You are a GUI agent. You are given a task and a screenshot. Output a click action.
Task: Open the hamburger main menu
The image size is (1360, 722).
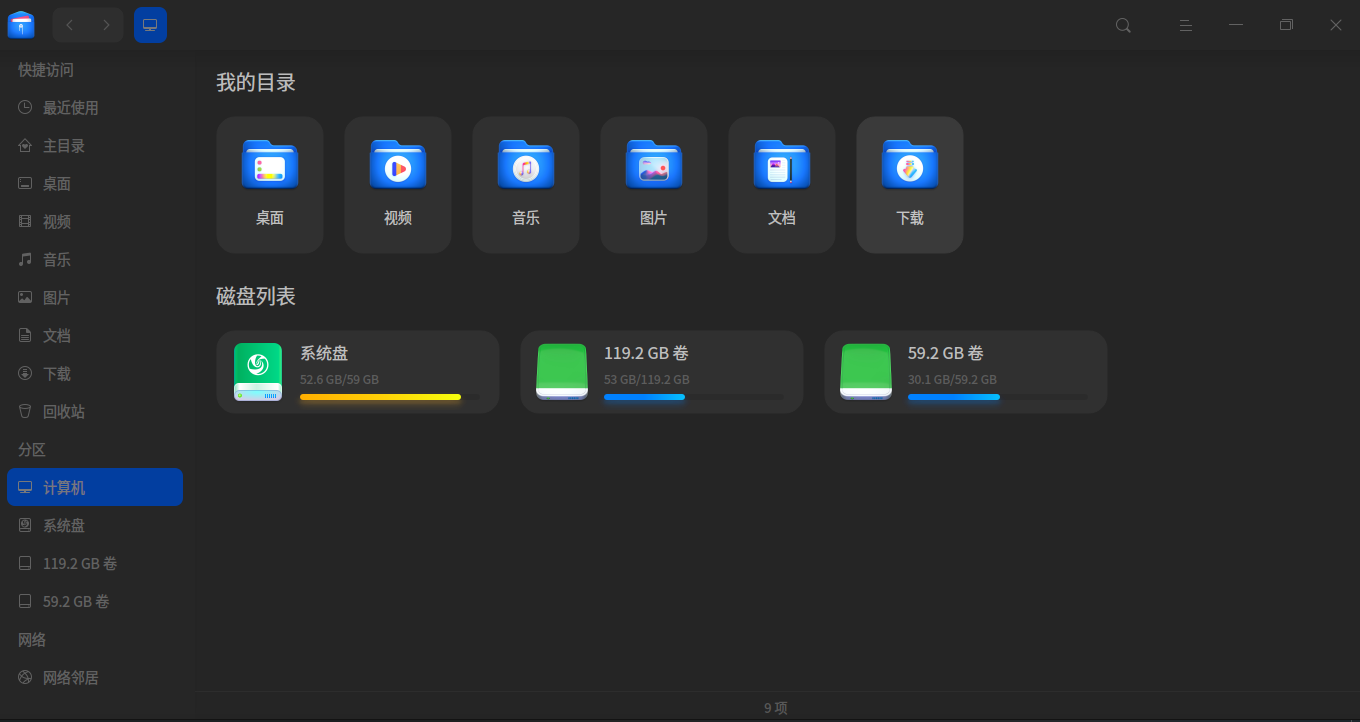click(x=1185, y=25)
